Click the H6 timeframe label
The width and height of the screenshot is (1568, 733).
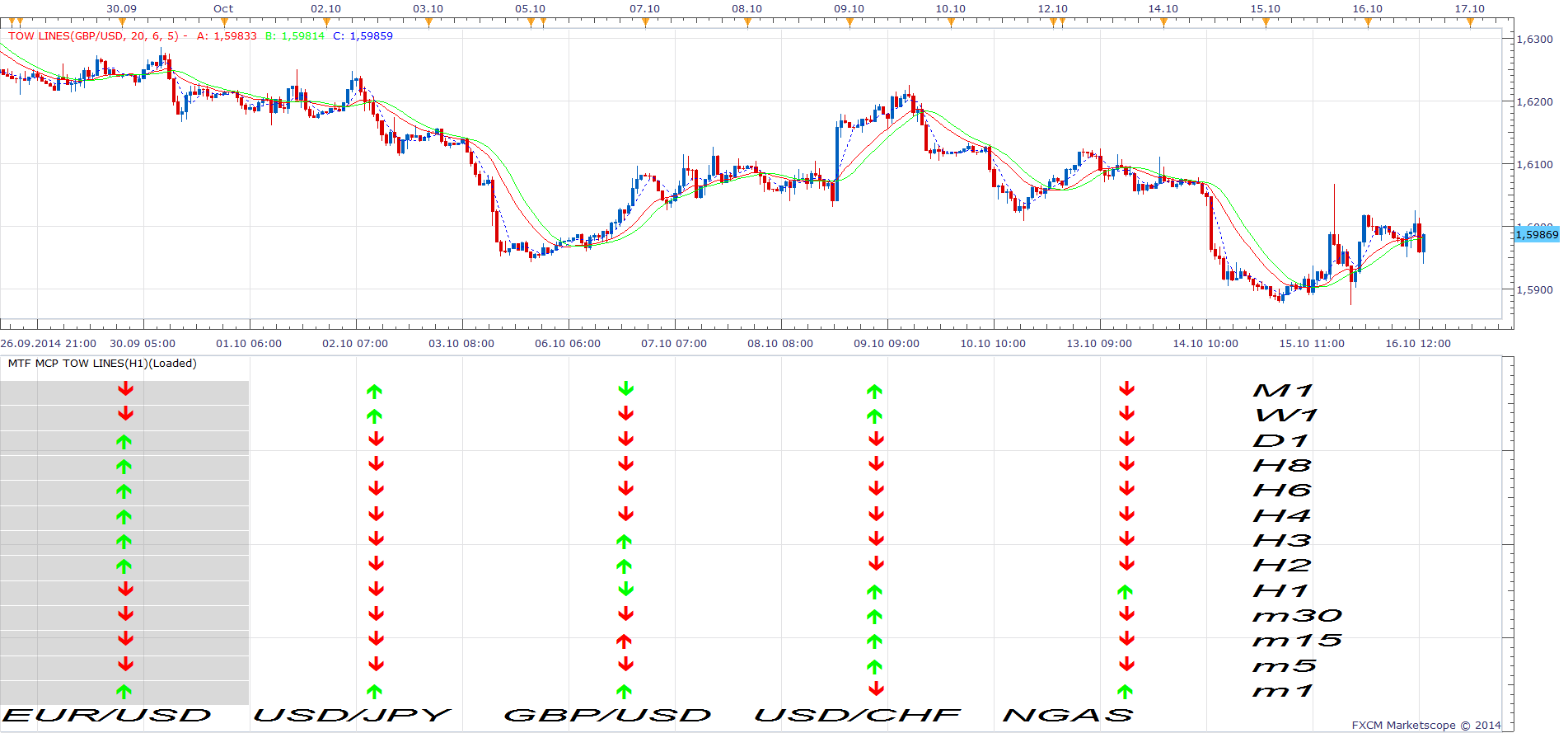point(1282,491)
